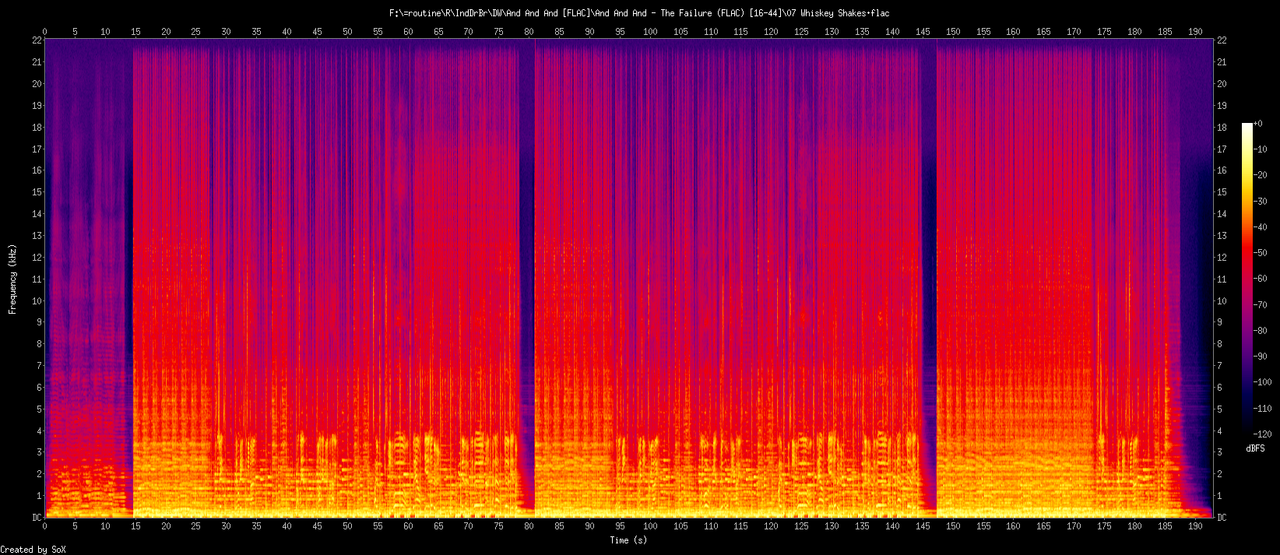The height and width of the screenshot is (555, 1280).
Task: Click the "-120" value on the dBFS scale
Action: pyautogui.click(x=1264, y=435)
